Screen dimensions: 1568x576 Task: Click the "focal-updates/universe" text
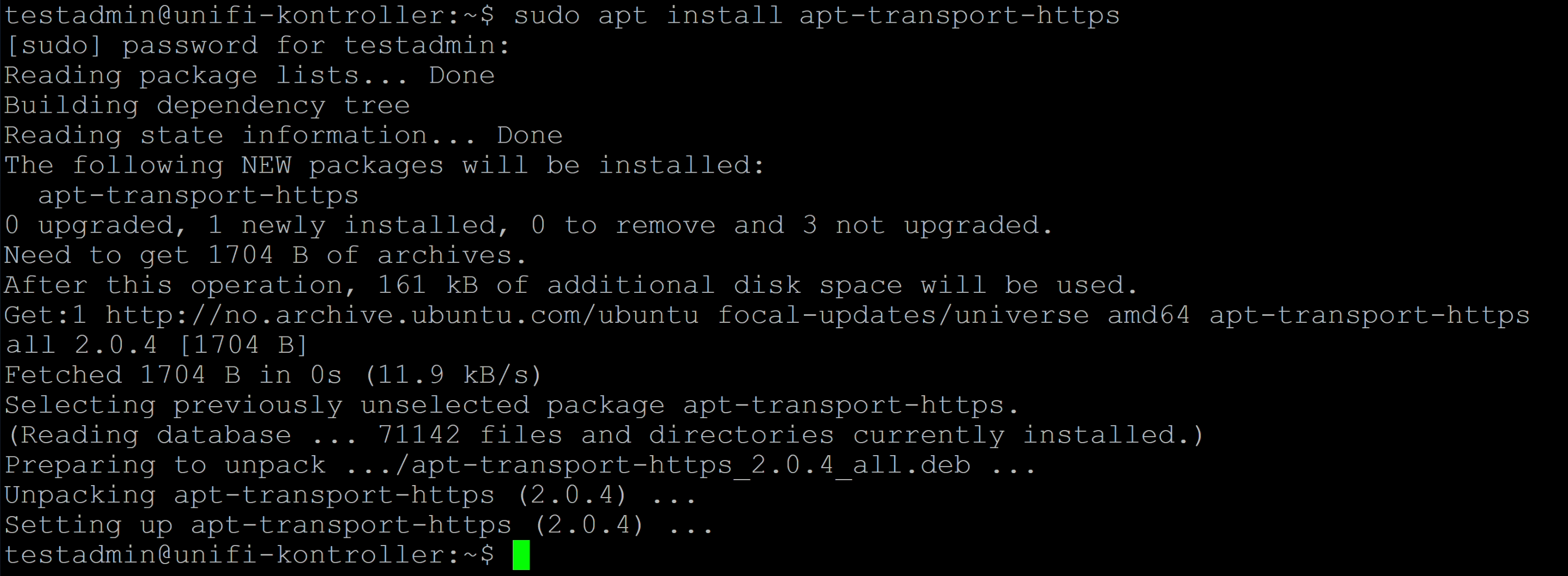[903, 315]
